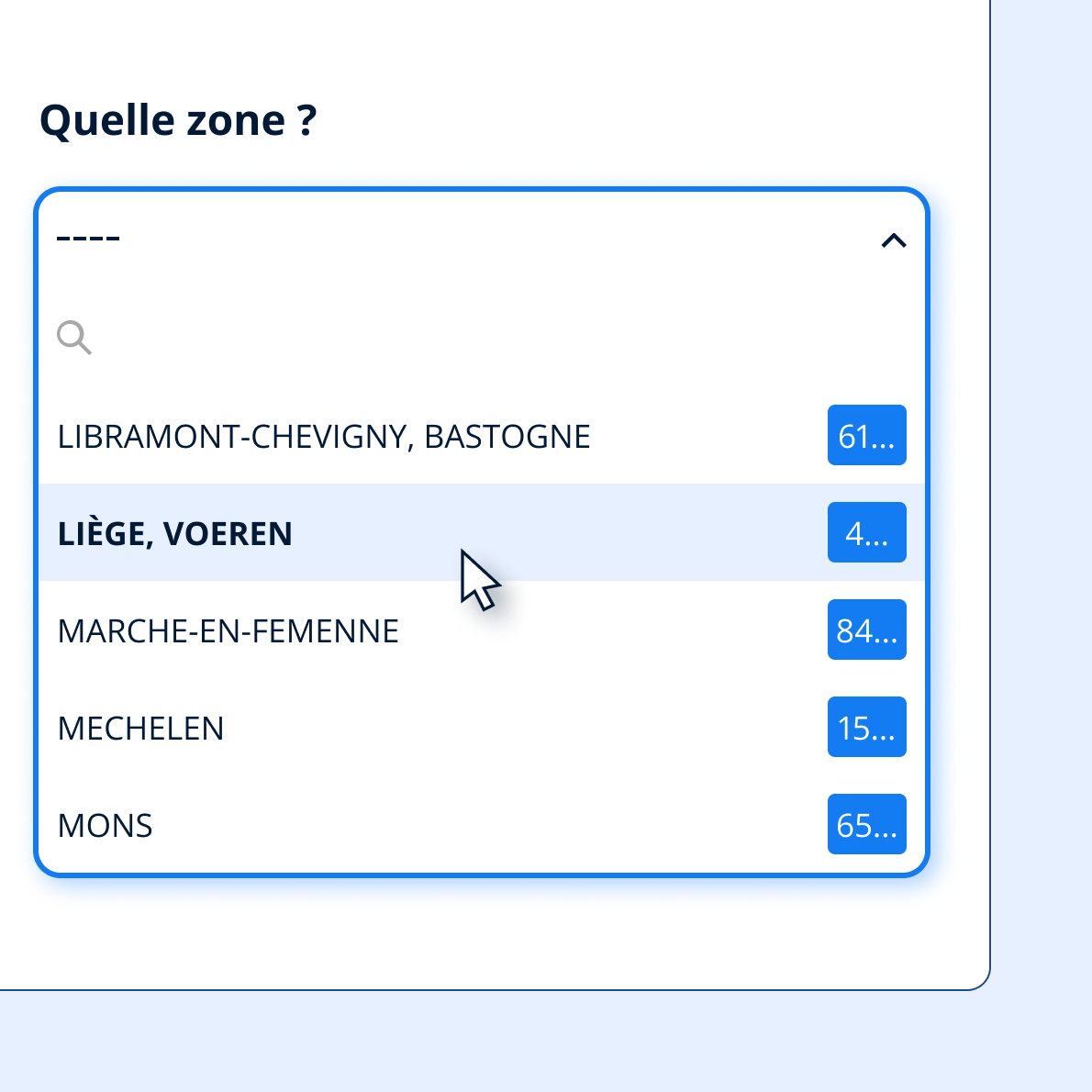Screen dimensions: 1092x1092
Task: Tap the 65... badge beside Mons
Action: click(866, 824)
